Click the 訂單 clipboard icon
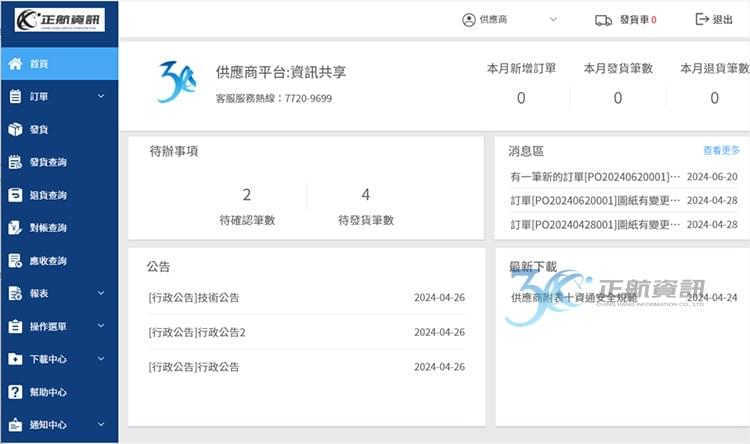Viewport: 750px width, 444px height. [x=15, y=96]
